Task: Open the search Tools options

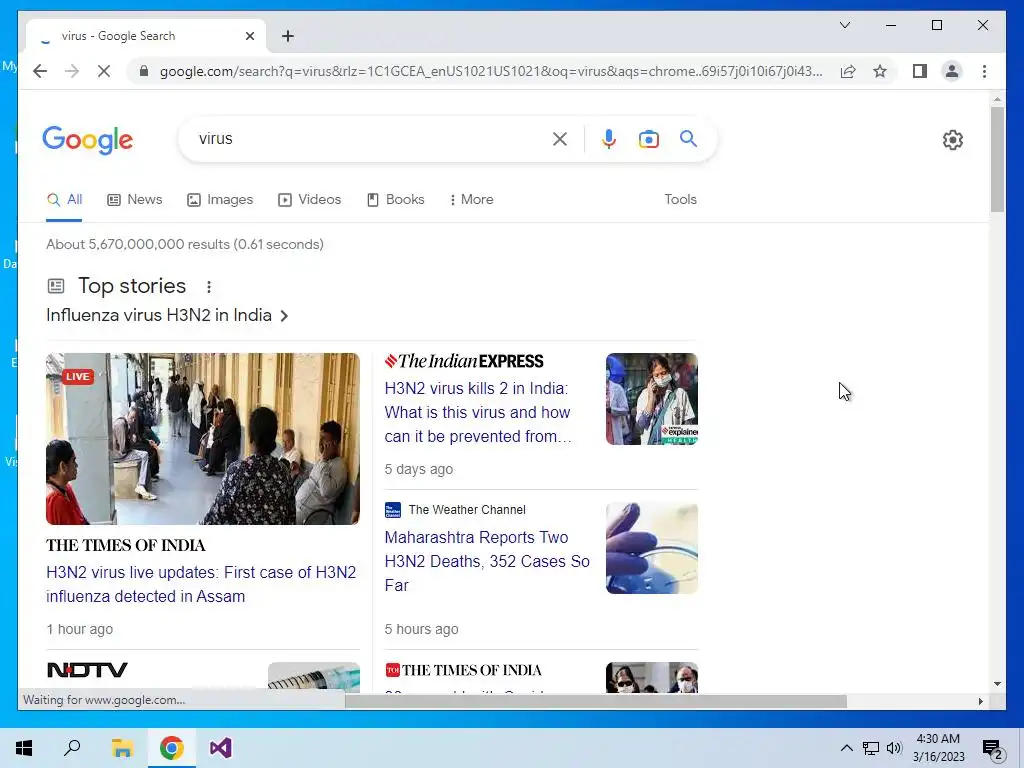Action: tap(680, 200)
